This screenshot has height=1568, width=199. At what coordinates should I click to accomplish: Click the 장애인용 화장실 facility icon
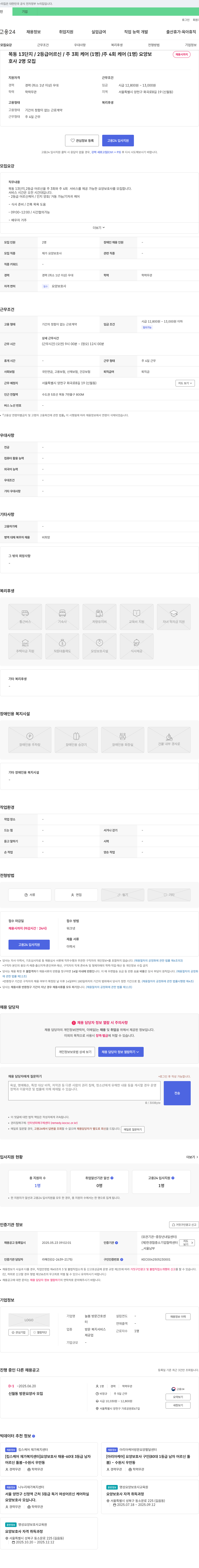point(122,739)
